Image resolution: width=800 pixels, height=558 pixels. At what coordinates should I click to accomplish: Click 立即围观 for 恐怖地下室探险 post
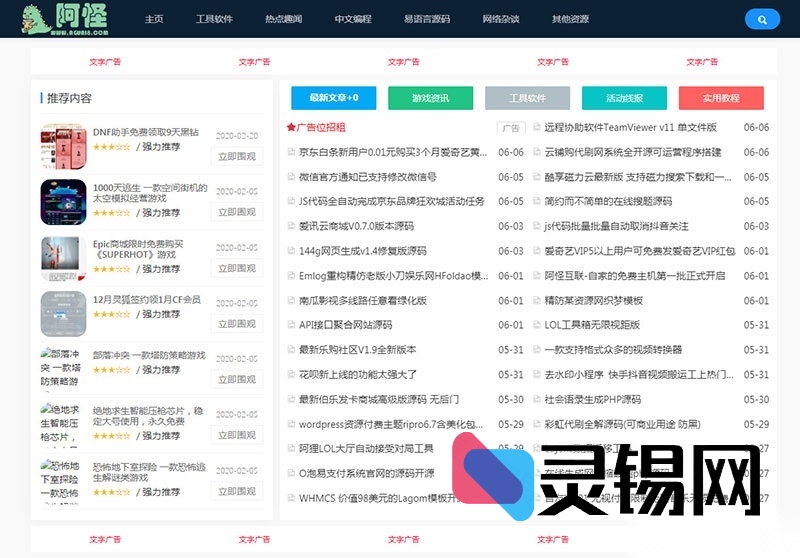[x=237, y=491]
